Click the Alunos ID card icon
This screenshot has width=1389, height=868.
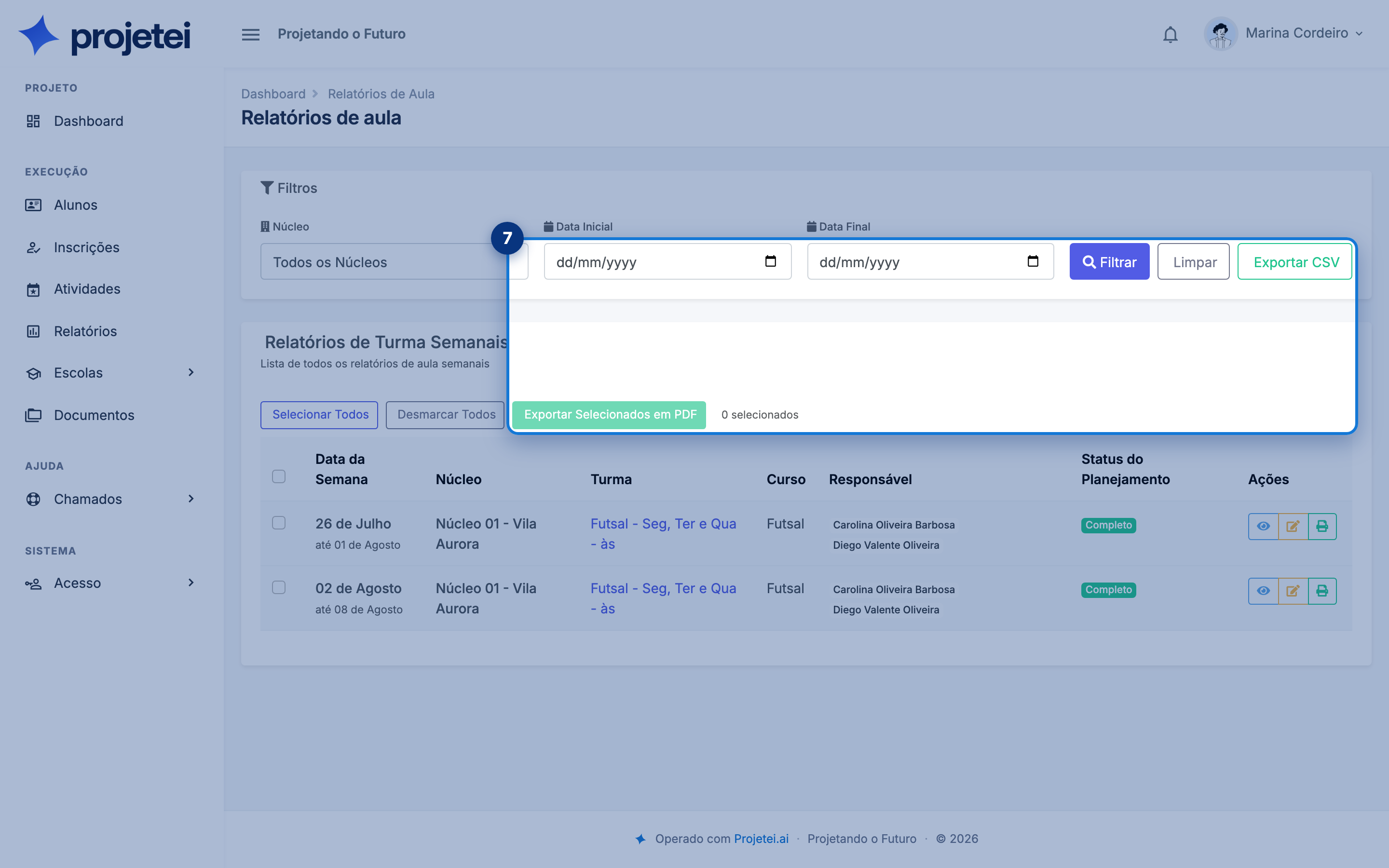(x=33, y=205)
